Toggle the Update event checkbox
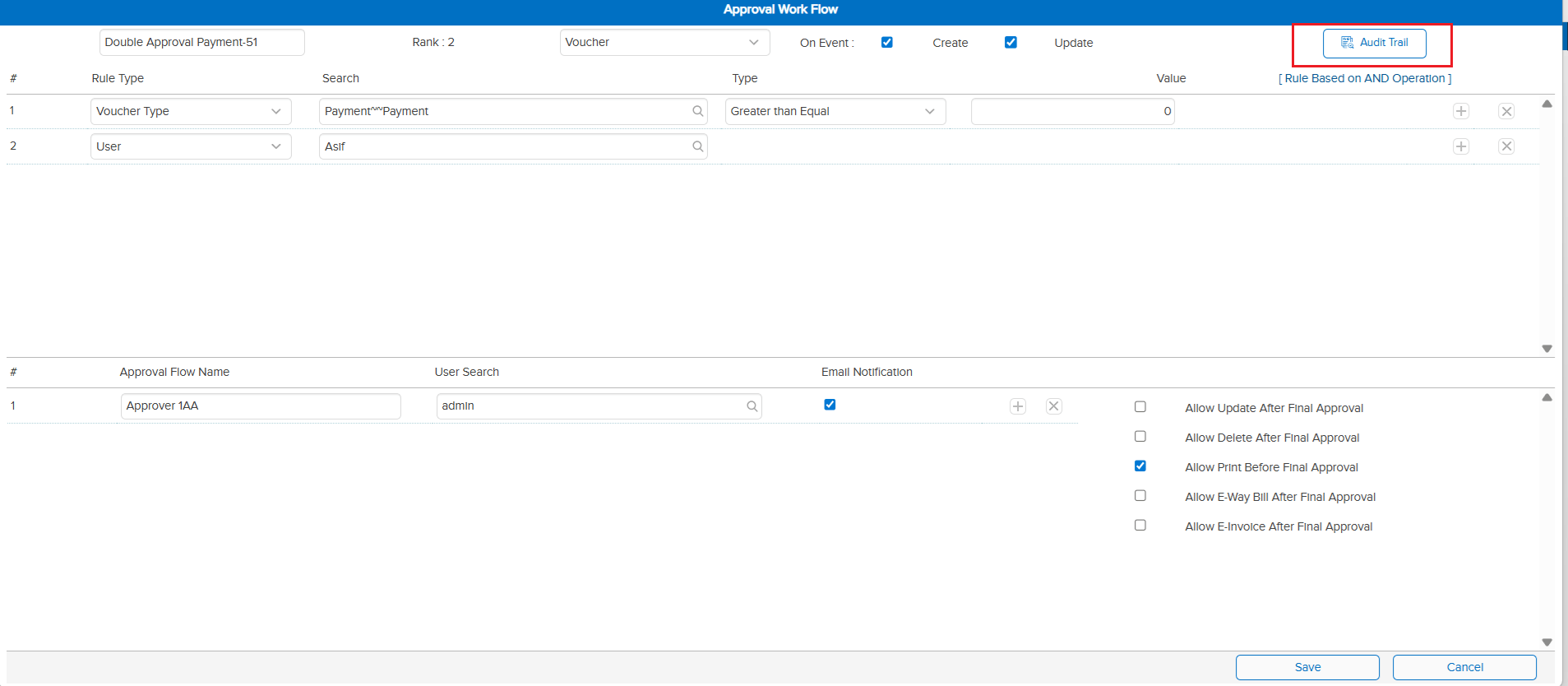The width and height of the screenshot is (1568, 686). pyautogui.click(x=1011, y=42)
